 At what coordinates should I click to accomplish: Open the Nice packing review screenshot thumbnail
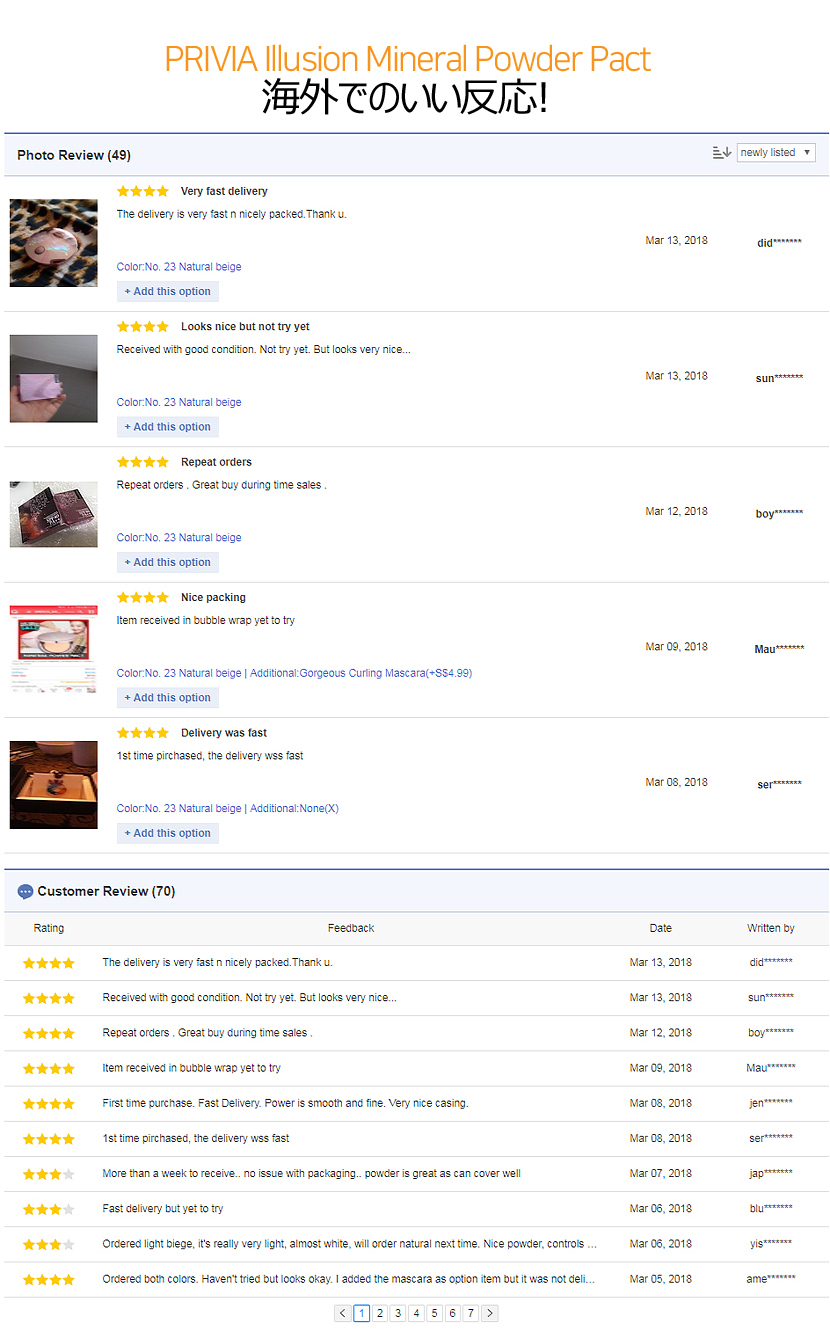54,649
